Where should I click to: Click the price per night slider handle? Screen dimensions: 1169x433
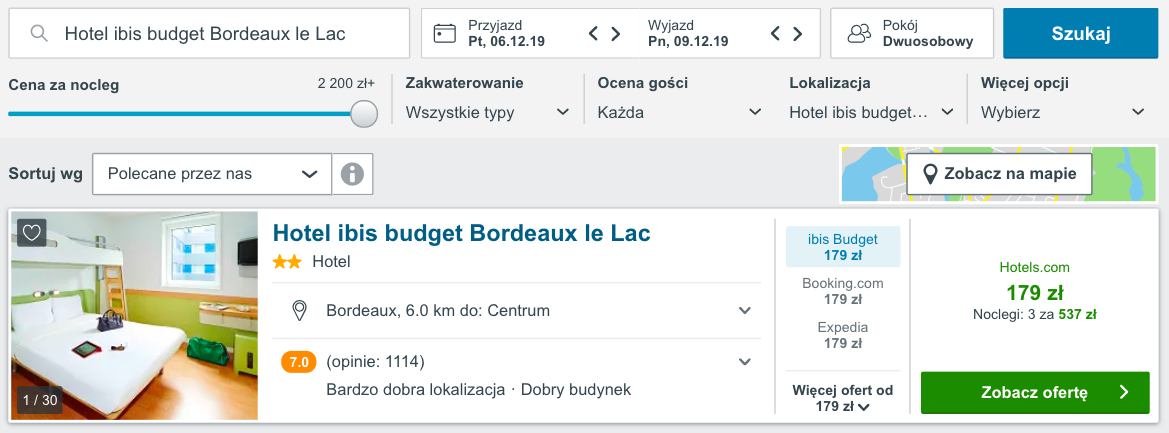(x=364, y=113)
